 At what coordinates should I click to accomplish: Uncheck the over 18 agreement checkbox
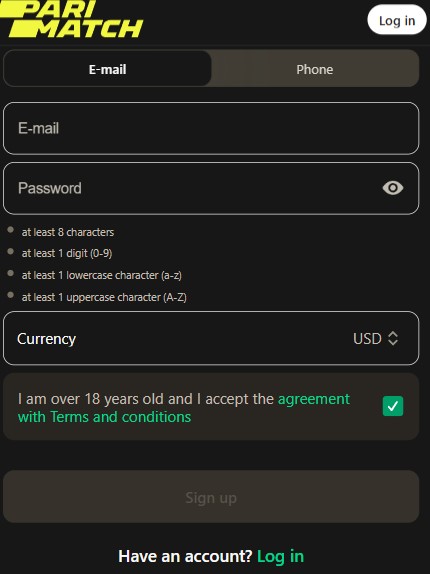393,406
